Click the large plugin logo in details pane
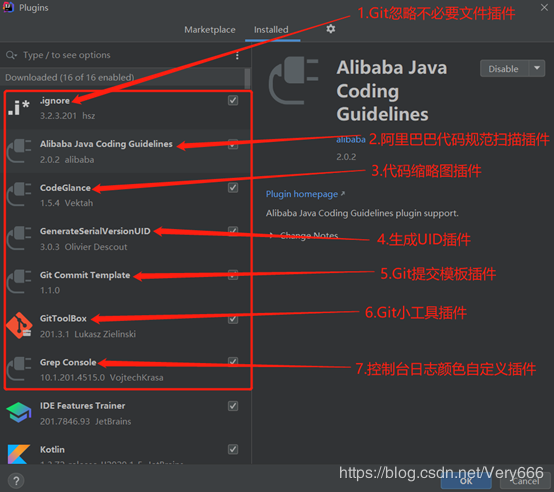This screenshot has height=492, width=554. [293, 81]
